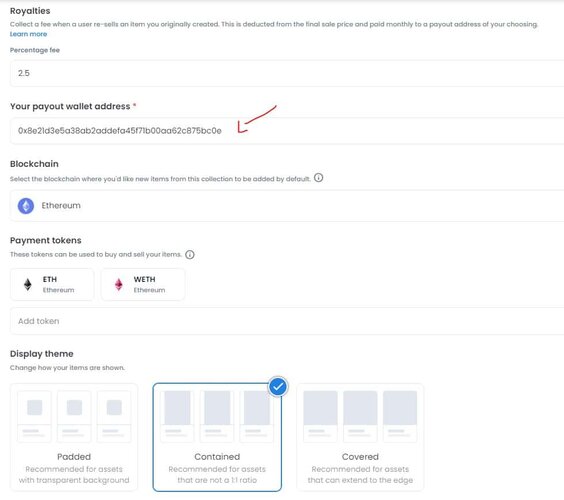Image resolution: width=564 pixels, height=500 pixels.
Task: Click the Ethereum blockchain logo icon
Action: [26, 206]
